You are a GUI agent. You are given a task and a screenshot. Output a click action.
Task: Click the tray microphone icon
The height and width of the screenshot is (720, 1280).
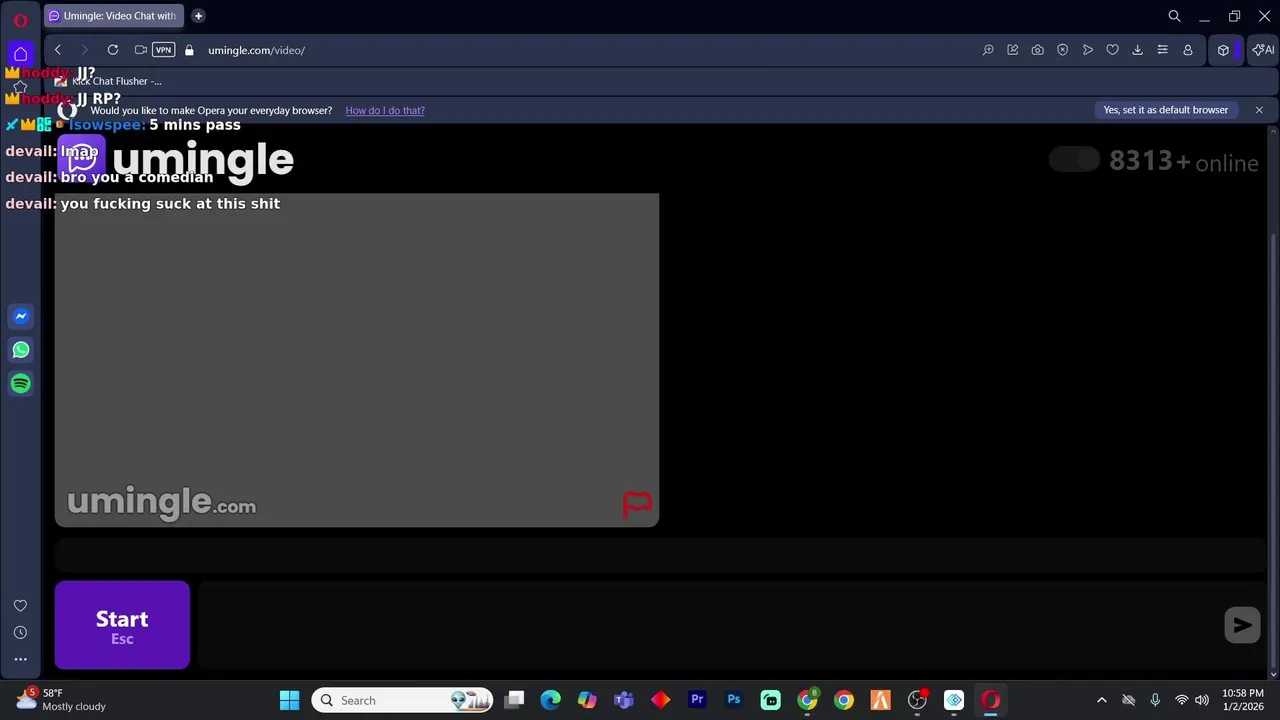tap(1155, 700)
